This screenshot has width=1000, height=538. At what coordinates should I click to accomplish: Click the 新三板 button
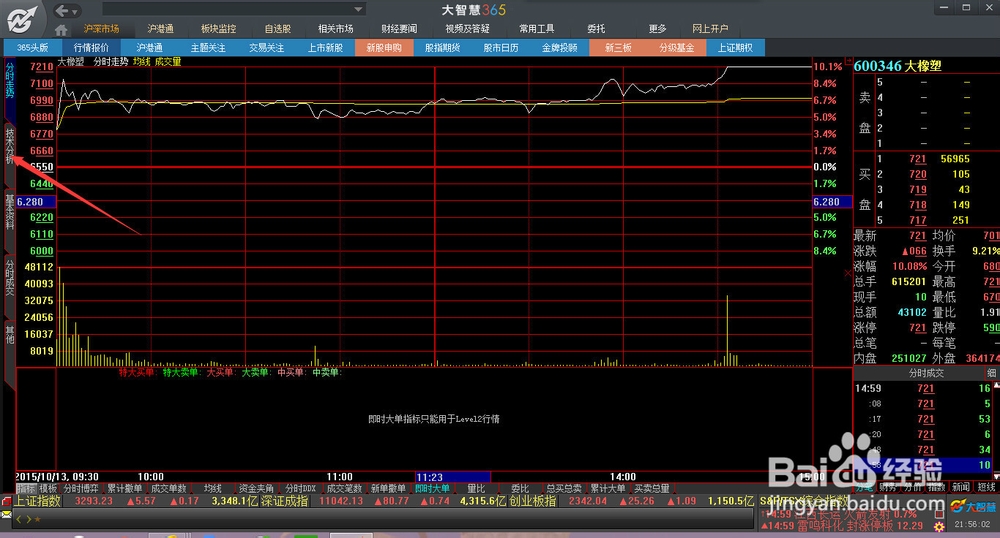(618, 48)
